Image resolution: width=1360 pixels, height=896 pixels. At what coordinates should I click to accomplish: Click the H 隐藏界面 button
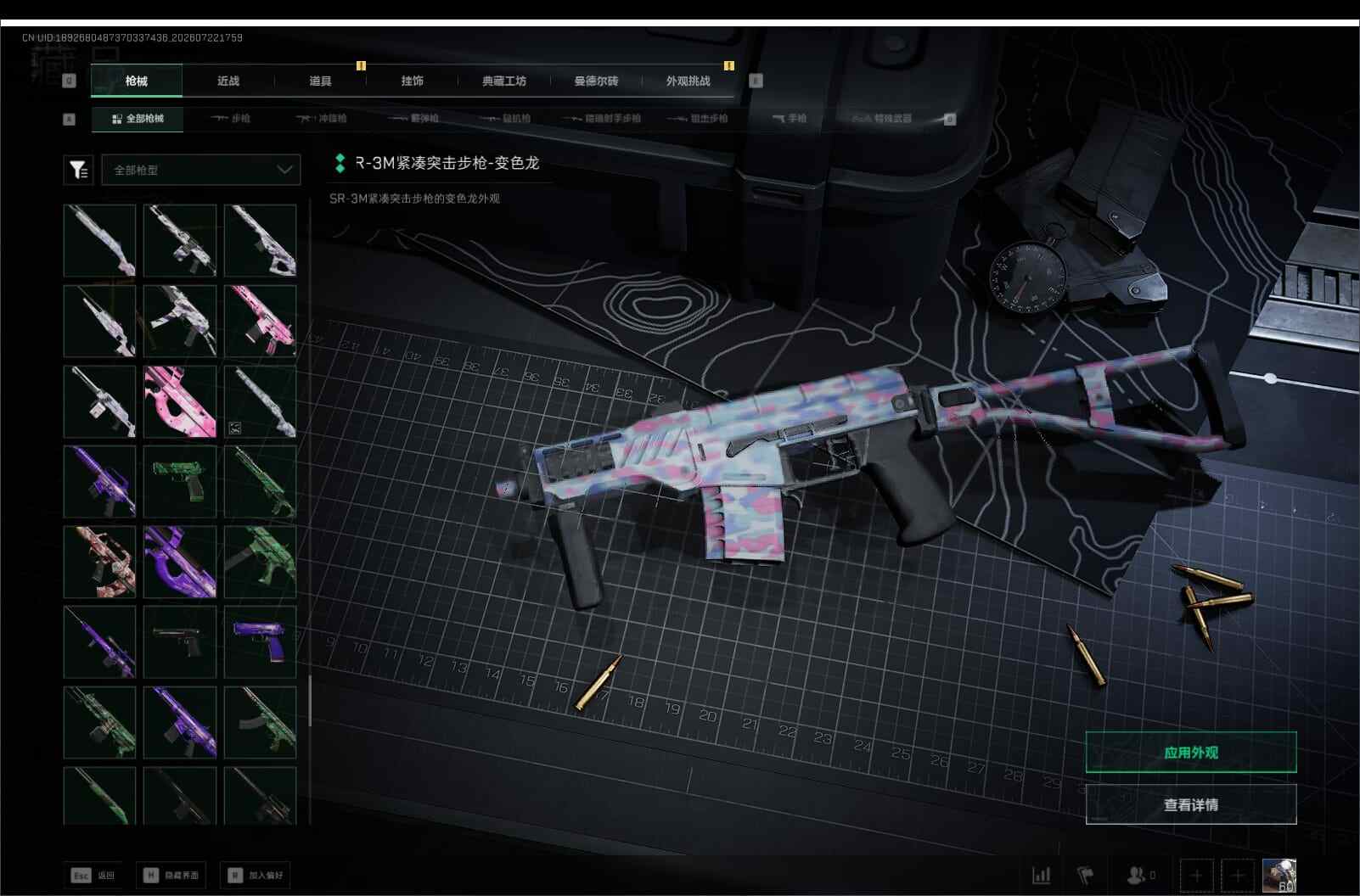click(171, 876)
